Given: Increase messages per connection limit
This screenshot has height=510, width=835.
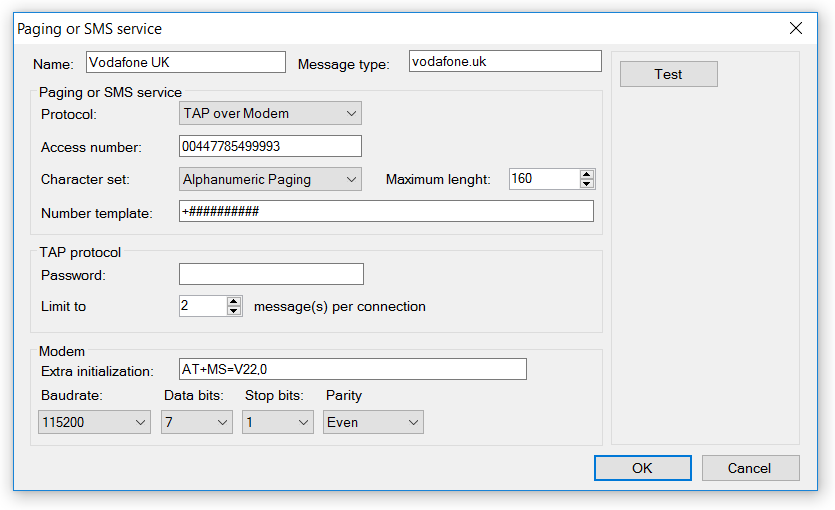Looking at the screenshot, I should tap(234, 301).
